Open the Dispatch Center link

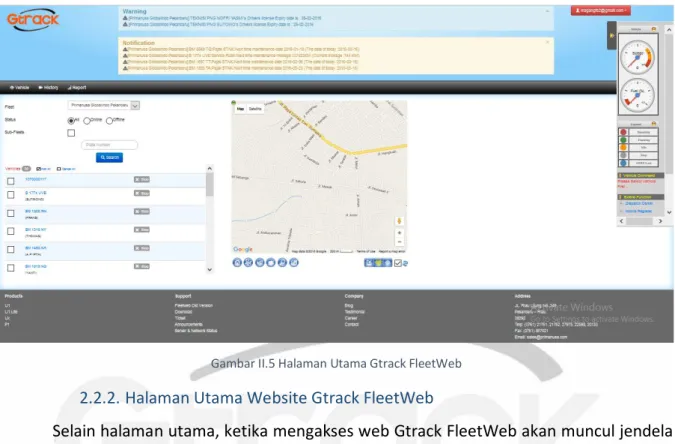pos(639,203)
